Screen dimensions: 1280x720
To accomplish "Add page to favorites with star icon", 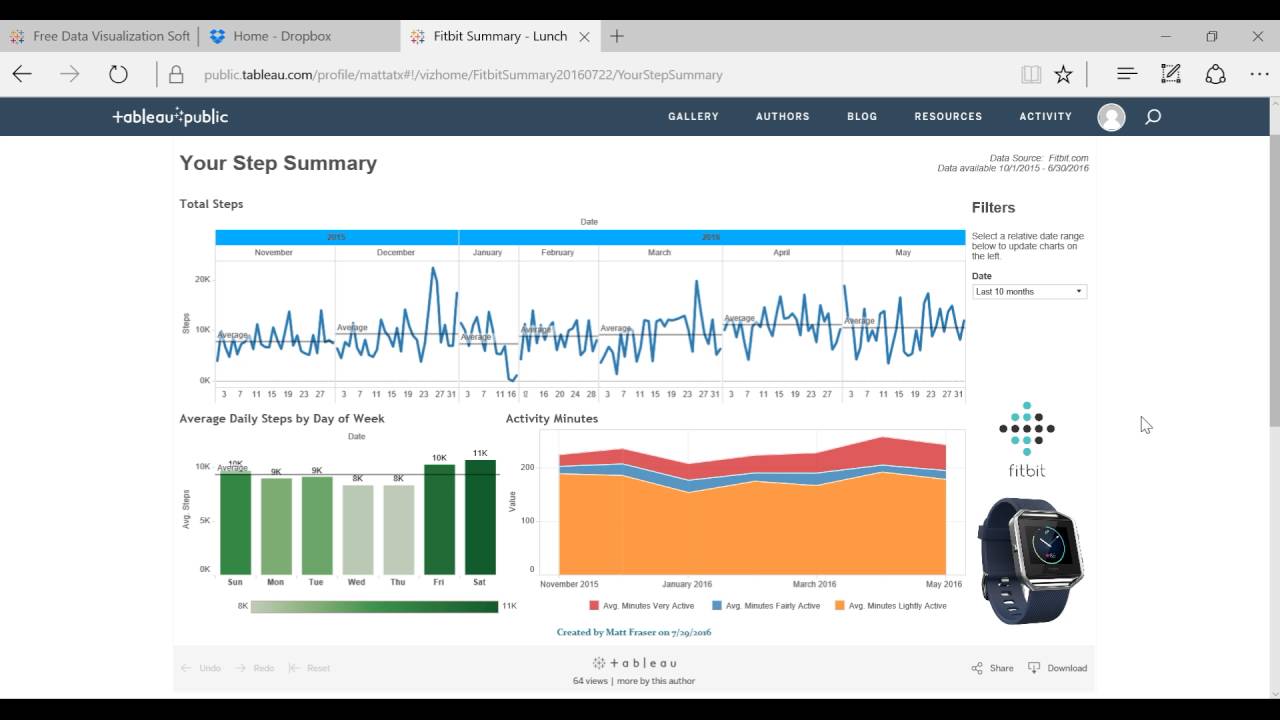I will (1063, 74).
